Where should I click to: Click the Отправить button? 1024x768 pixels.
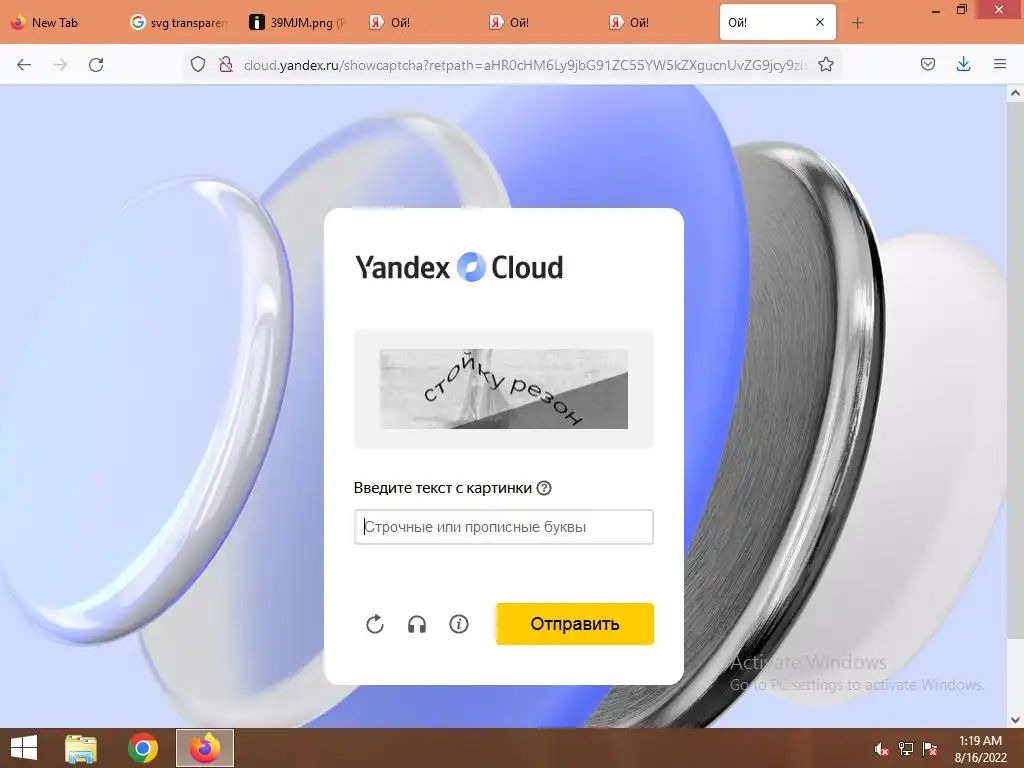pos(575,624)
